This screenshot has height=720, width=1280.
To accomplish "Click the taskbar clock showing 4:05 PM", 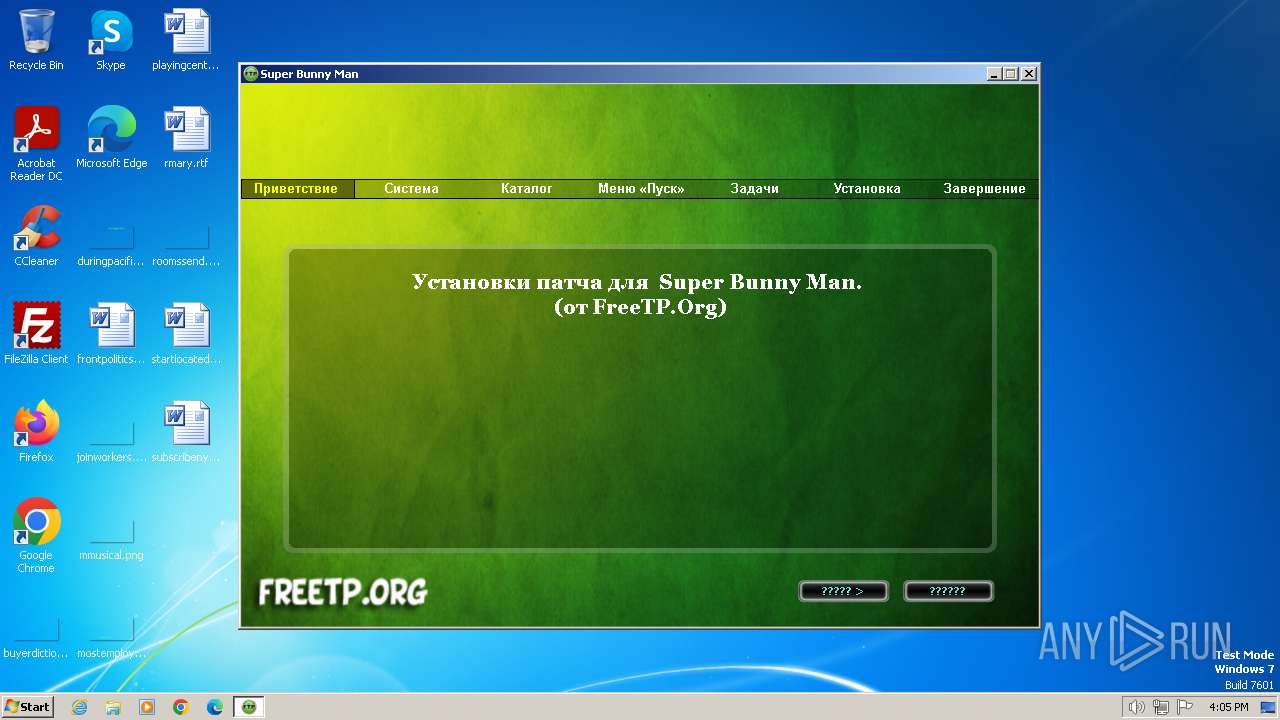I will 1228,707.
